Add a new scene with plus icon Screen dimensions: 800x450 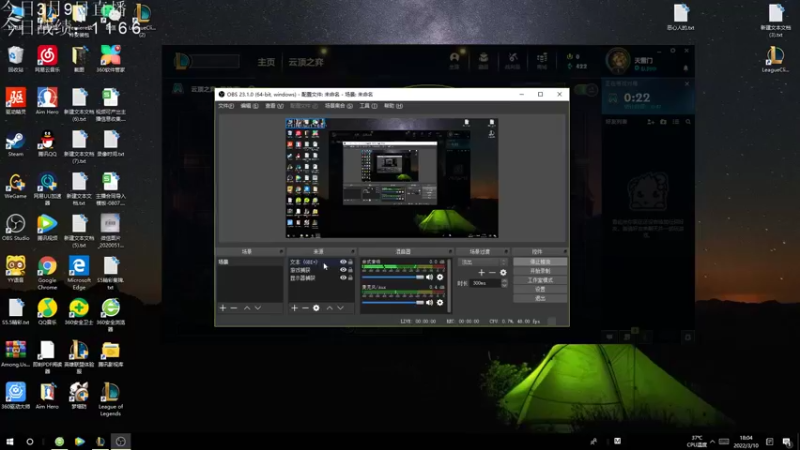coord(222,308)
